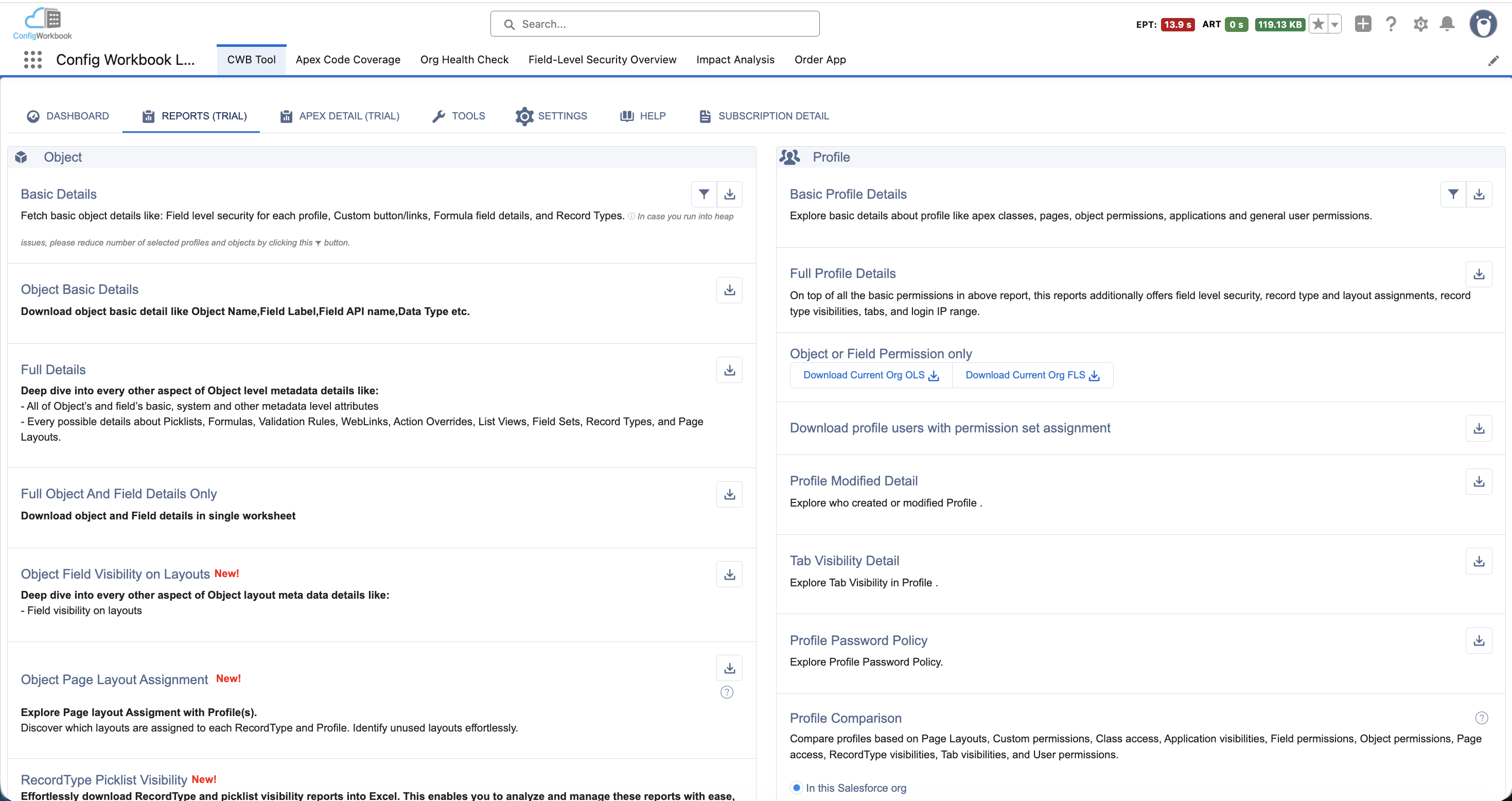
Task: Select "In this Salesforce org" radio button
Action: (x=797, y=788)
